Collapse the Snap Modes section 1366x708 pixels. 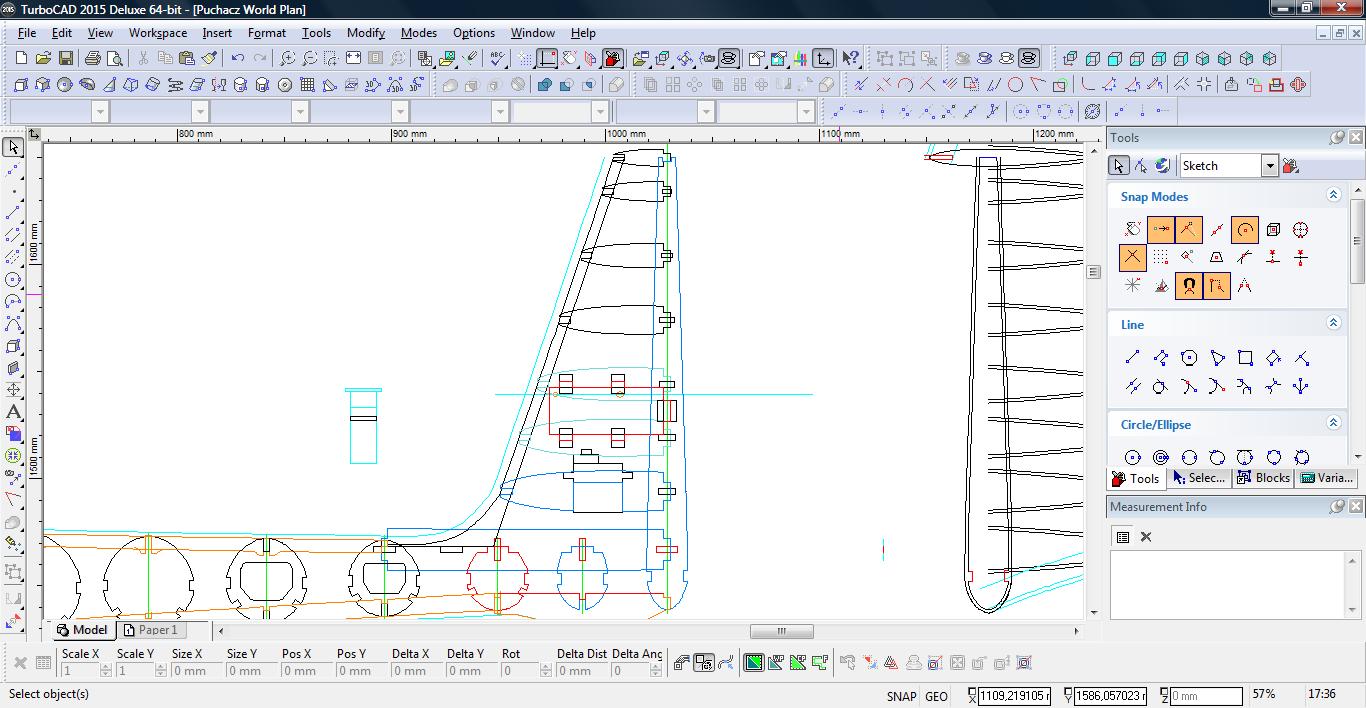(x=1333, y=196)
